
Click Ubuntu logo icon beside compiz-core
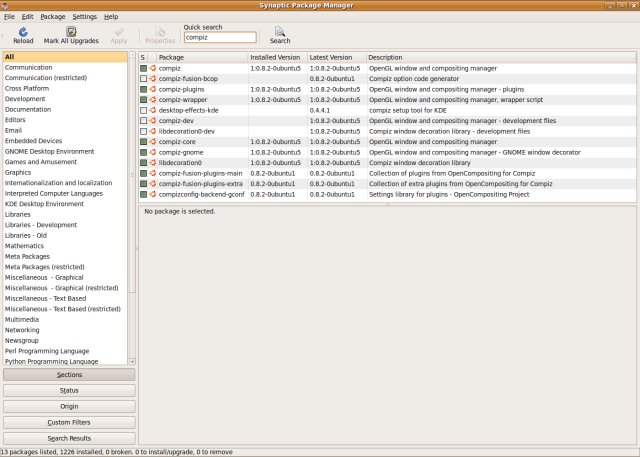tap(153, 142)
